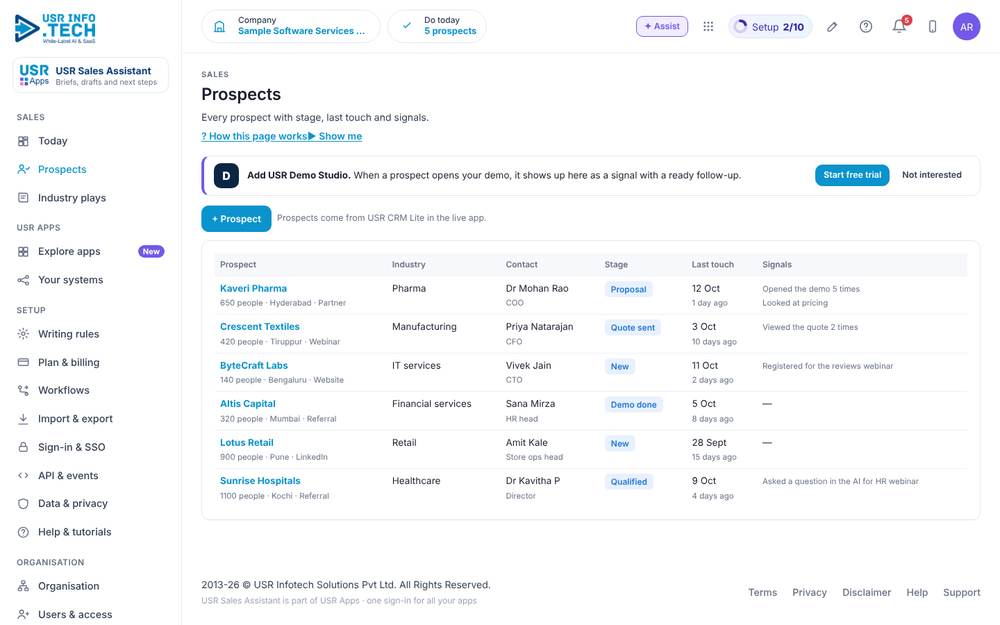Open the Do today 5 prospects pill
Image resolution: width=1000 pixels, height=625 pixels.
[437, 26]
